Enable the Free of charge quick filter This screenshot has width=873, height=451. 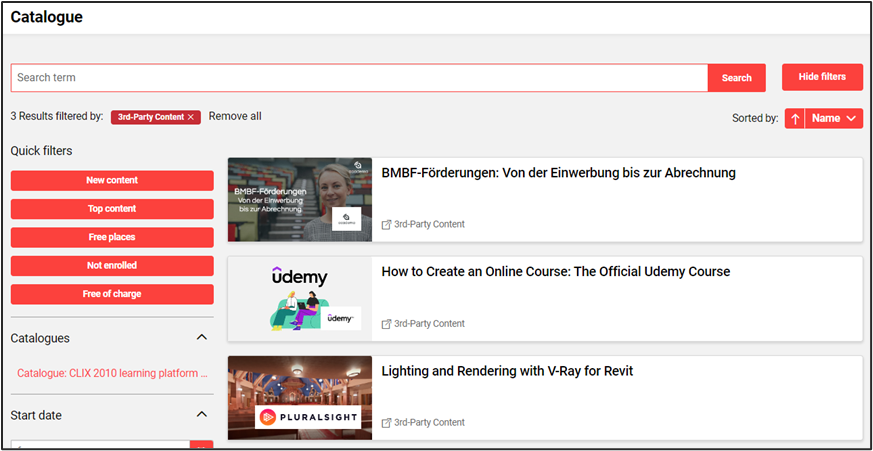(x=112, y=294)
